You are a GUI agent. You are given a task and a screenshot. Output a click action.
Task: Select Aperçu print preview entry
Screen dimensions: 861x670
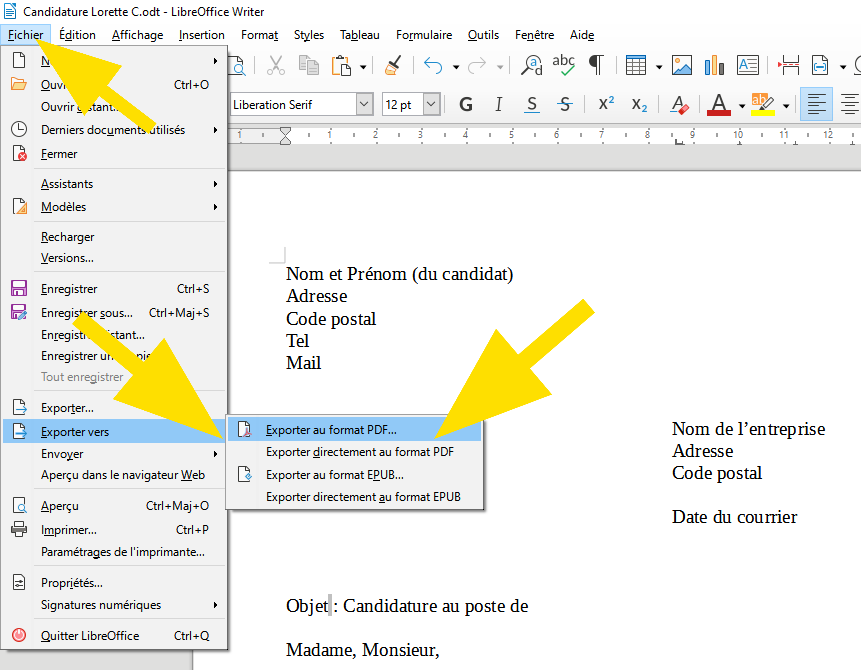click(x=114, y=506)
